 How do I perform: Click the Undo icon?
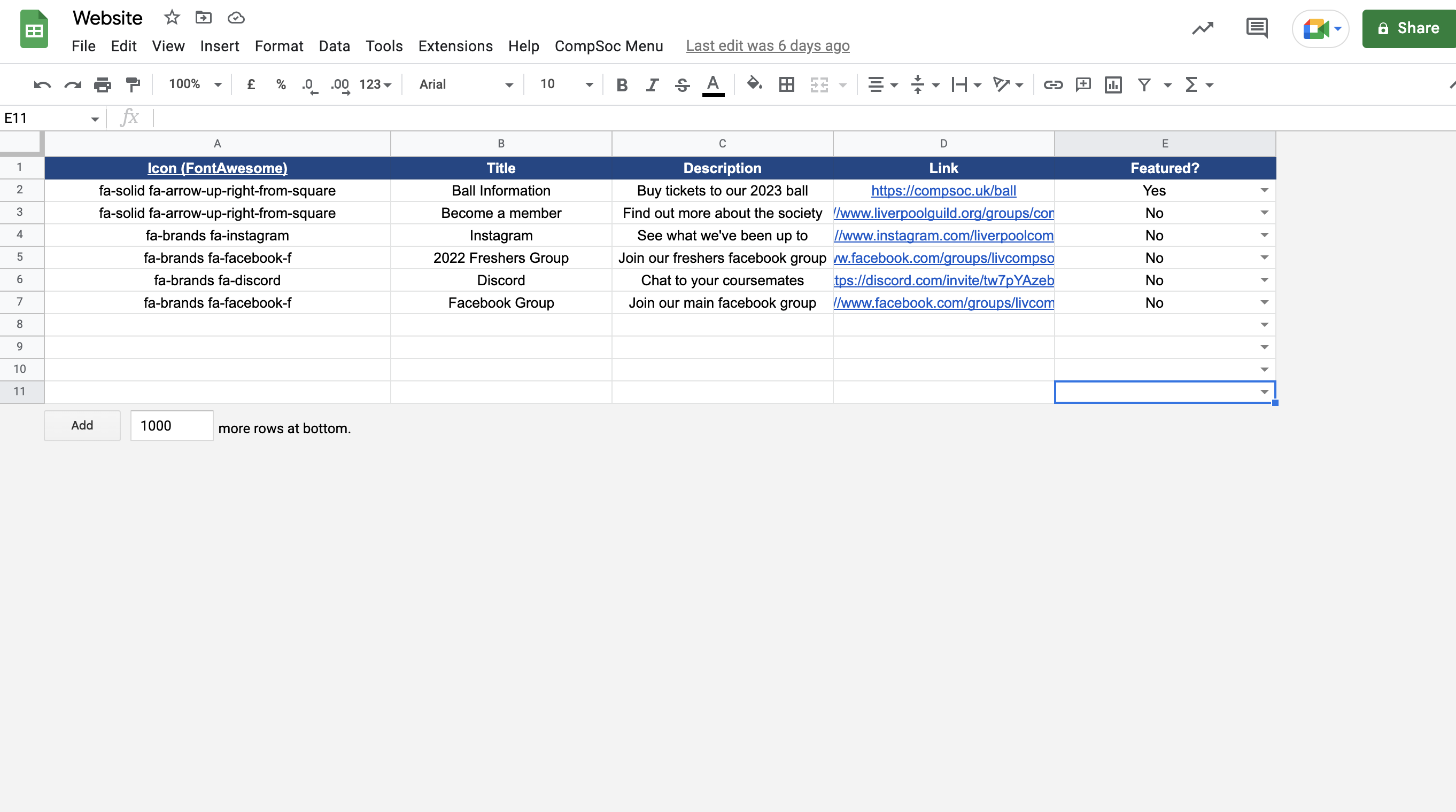[42, 85]
